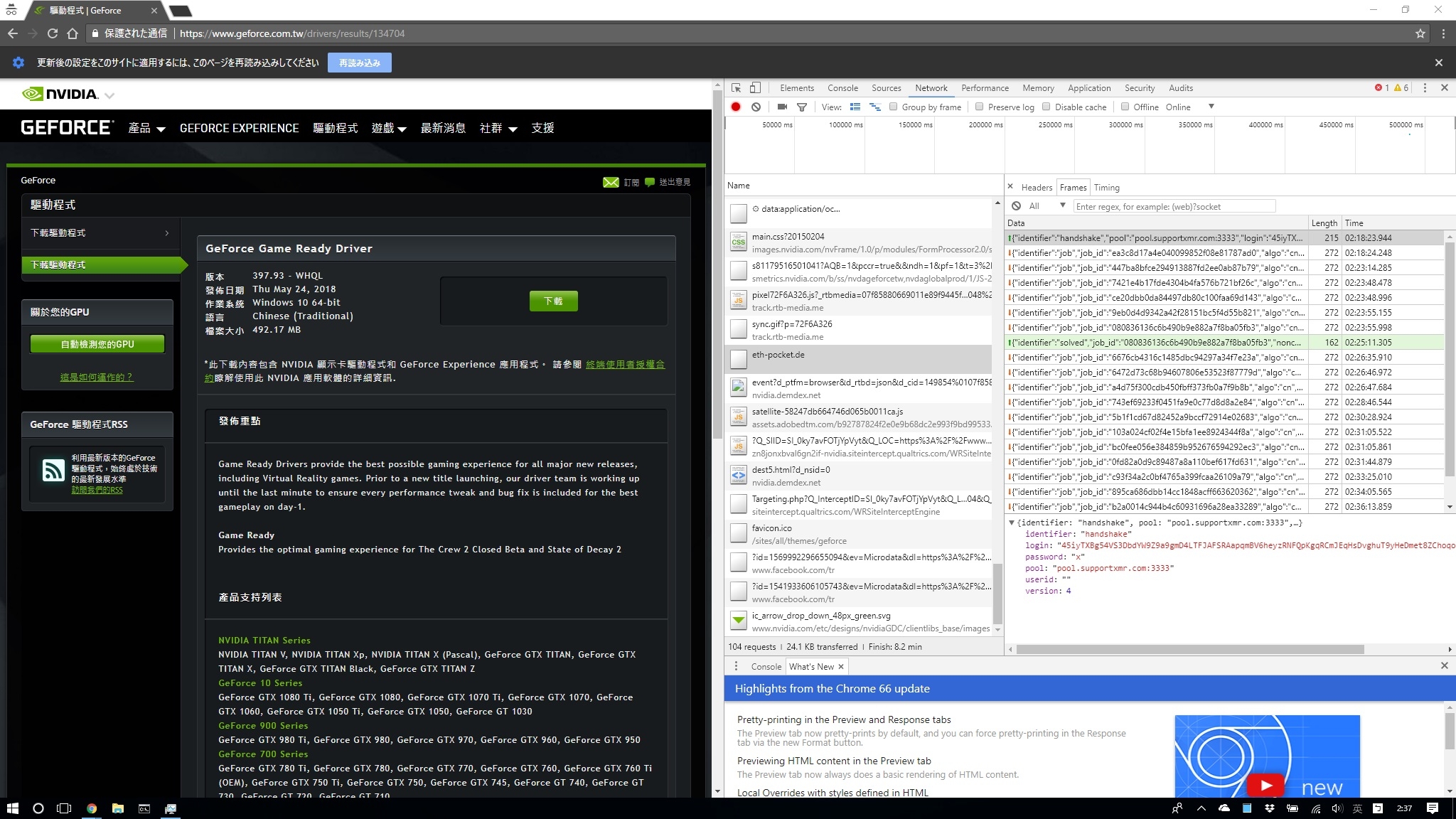Stop network recording with red record button

(736, 107)
